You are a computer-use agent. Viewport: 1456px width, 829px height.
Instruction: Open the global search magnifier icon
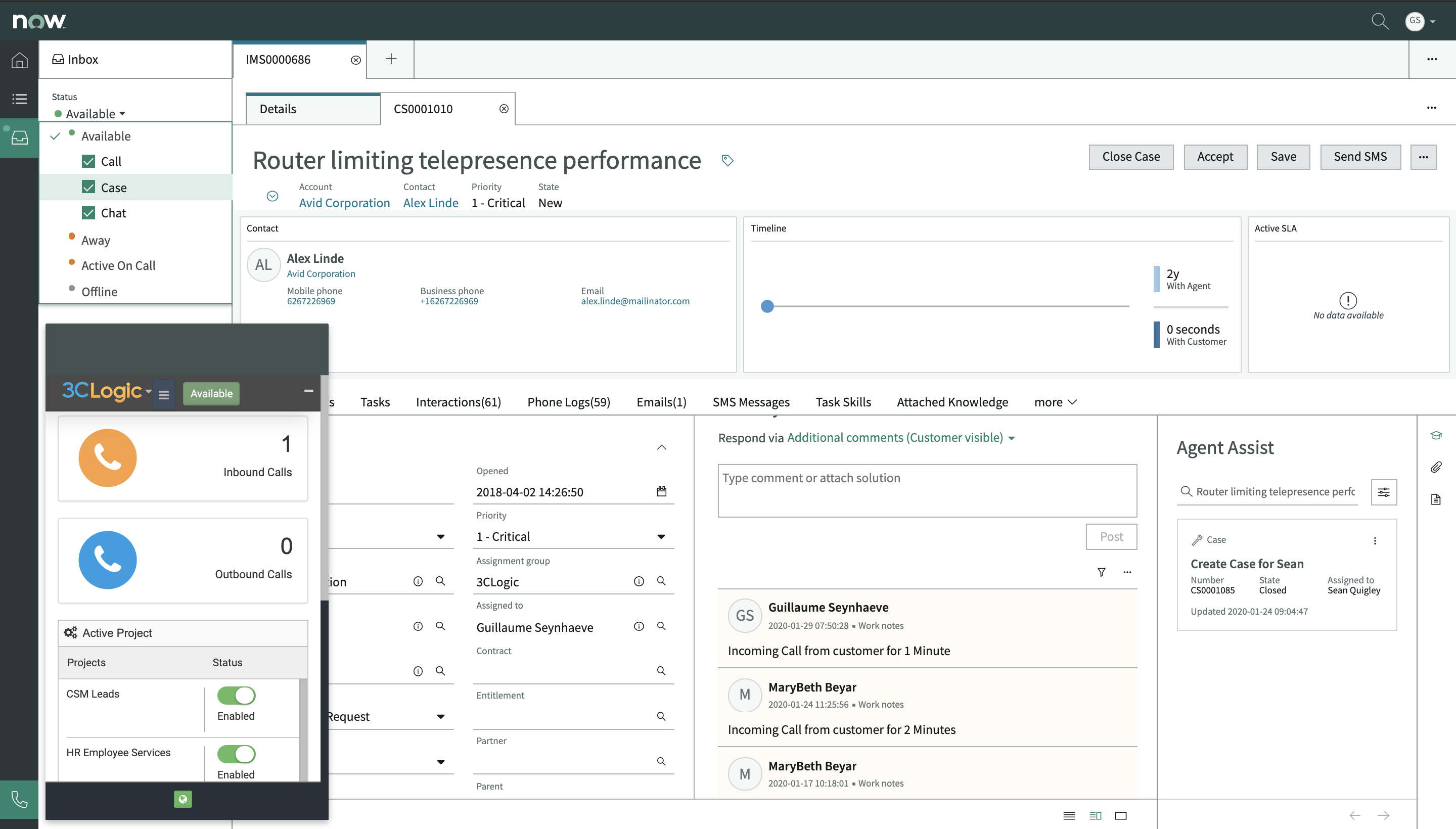(1380, 21)
